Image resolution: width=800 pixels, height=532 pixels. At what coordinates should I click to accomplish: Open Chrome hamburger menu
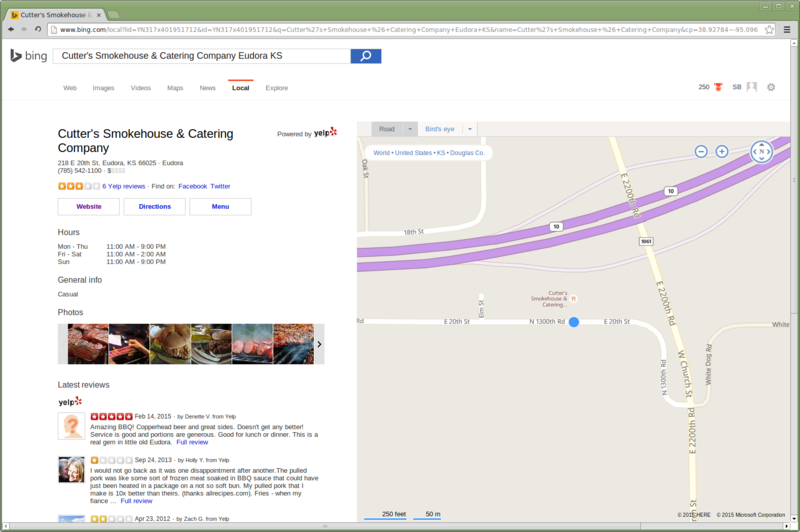coord(787,30)
